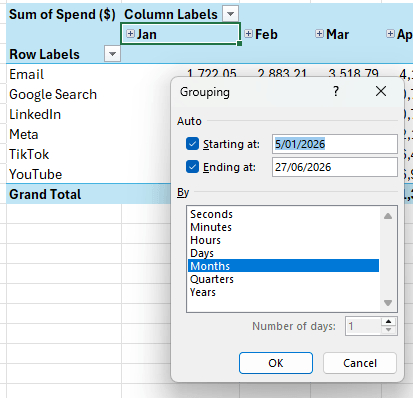Uncheck the Ending at checkbox

pyautogui.click(x=192, y=167)
